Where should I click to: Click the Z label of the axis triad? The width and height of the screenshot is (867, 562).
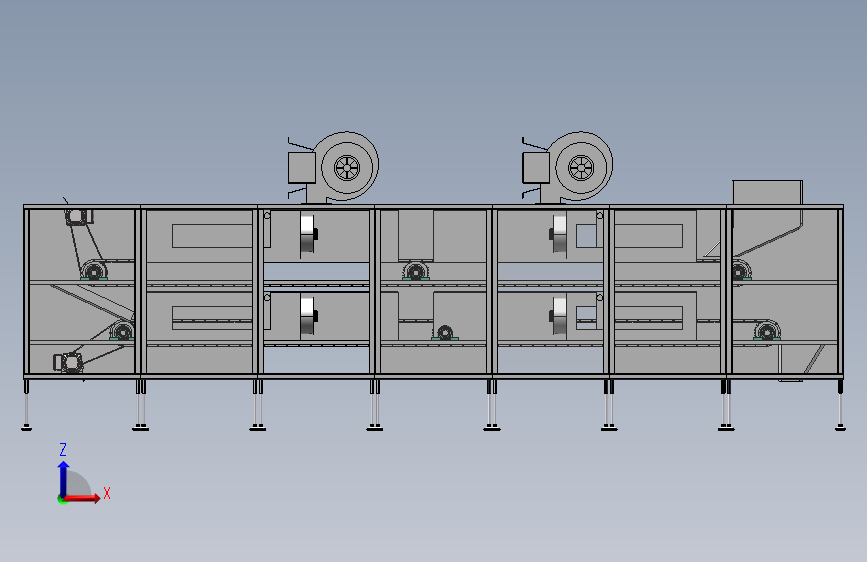pos(63,449)
